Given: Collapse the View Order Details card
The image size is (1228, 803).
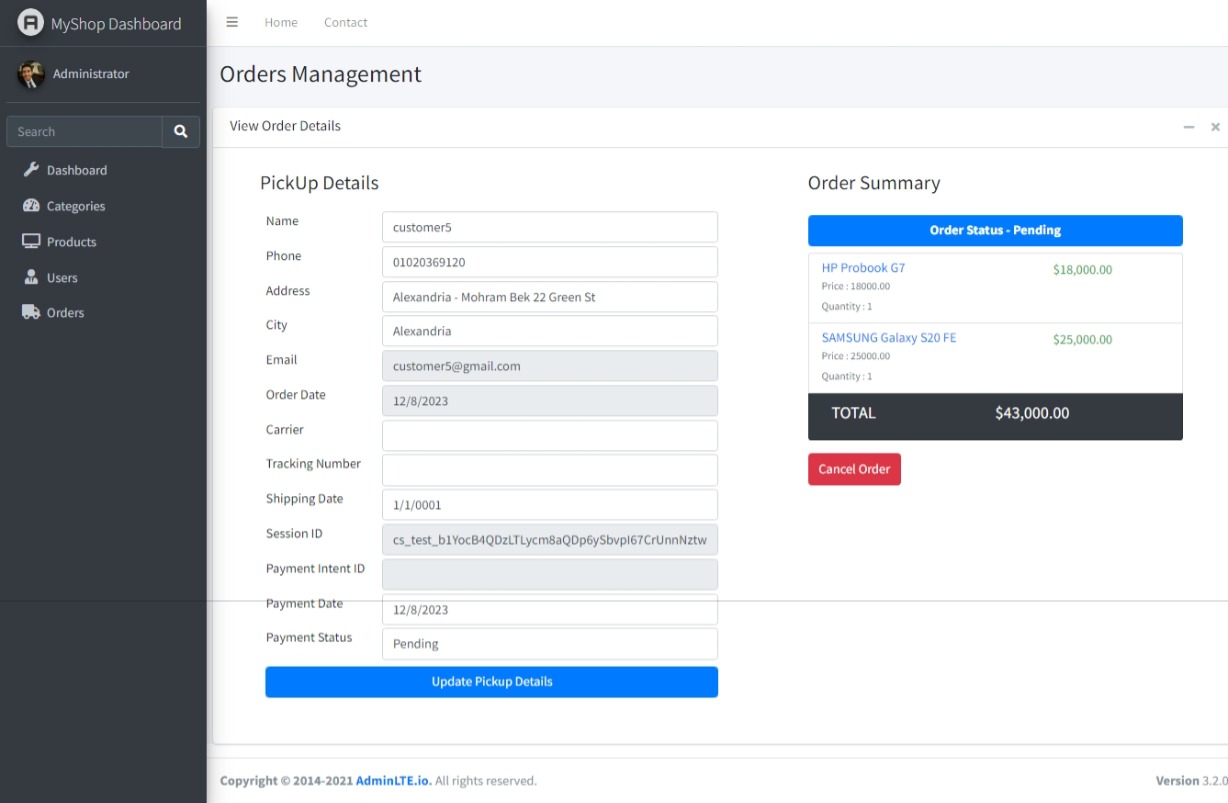Looking at the screenshot, I should point(1189,127).
